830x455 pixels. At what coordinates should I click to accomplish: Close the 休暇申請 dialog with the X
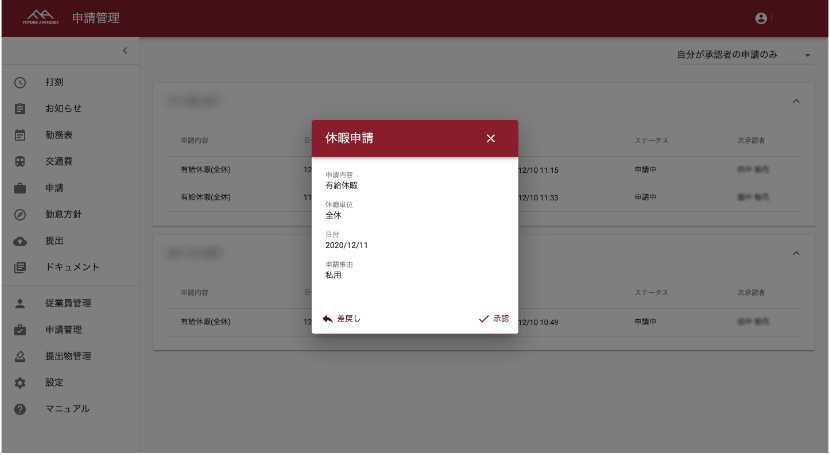(x=491, y=139)
